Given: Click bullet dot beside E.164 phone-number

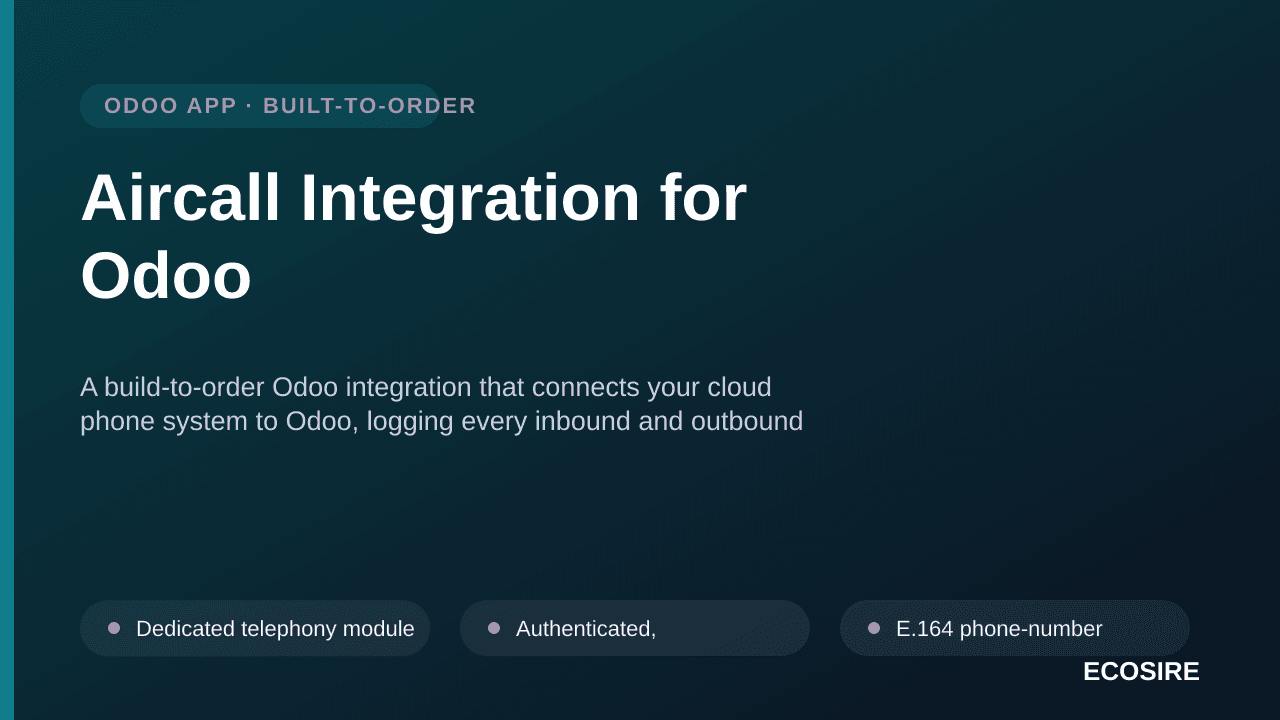Looking at the screenshot, I should click(x=874, y=628).
